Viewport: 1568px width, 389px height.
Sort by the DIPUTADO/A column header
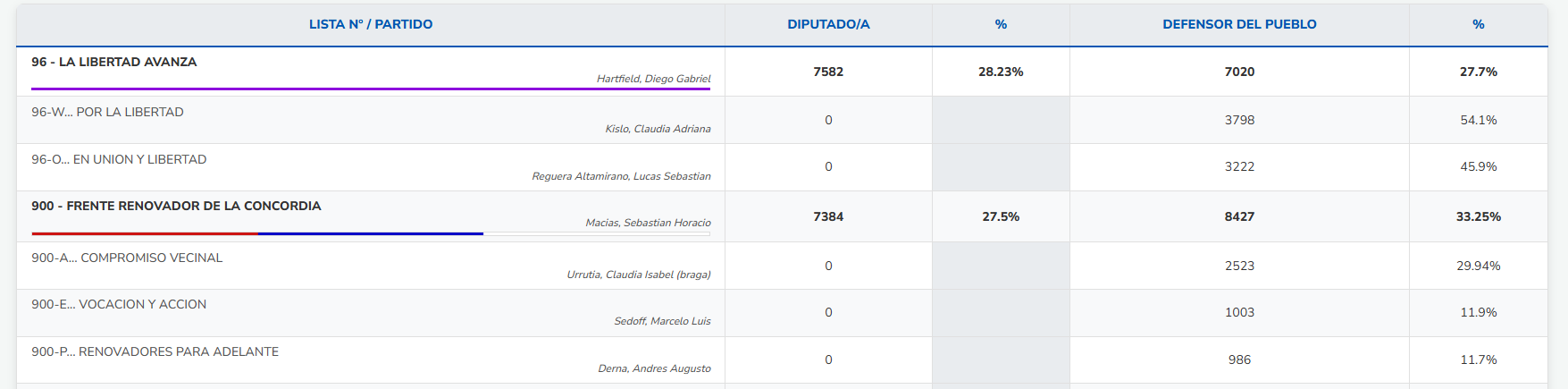coord(828,24)
